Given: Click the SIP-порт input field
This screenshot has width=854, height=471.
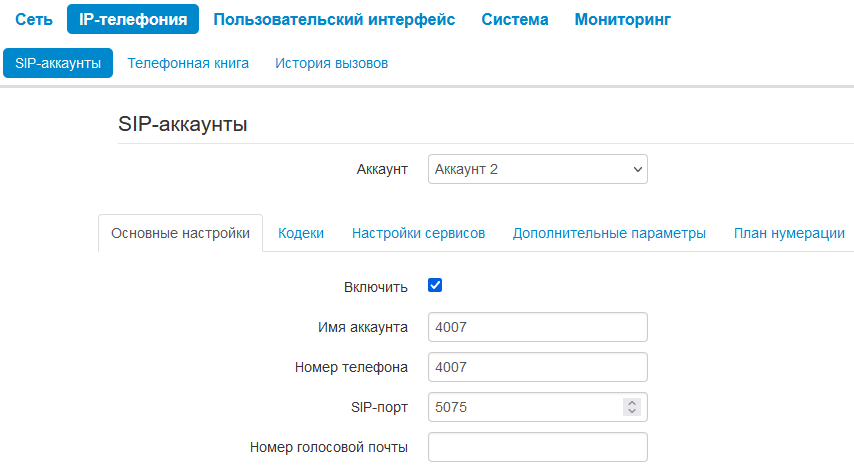Looking at the screenshot, I should tap(538, 407).
